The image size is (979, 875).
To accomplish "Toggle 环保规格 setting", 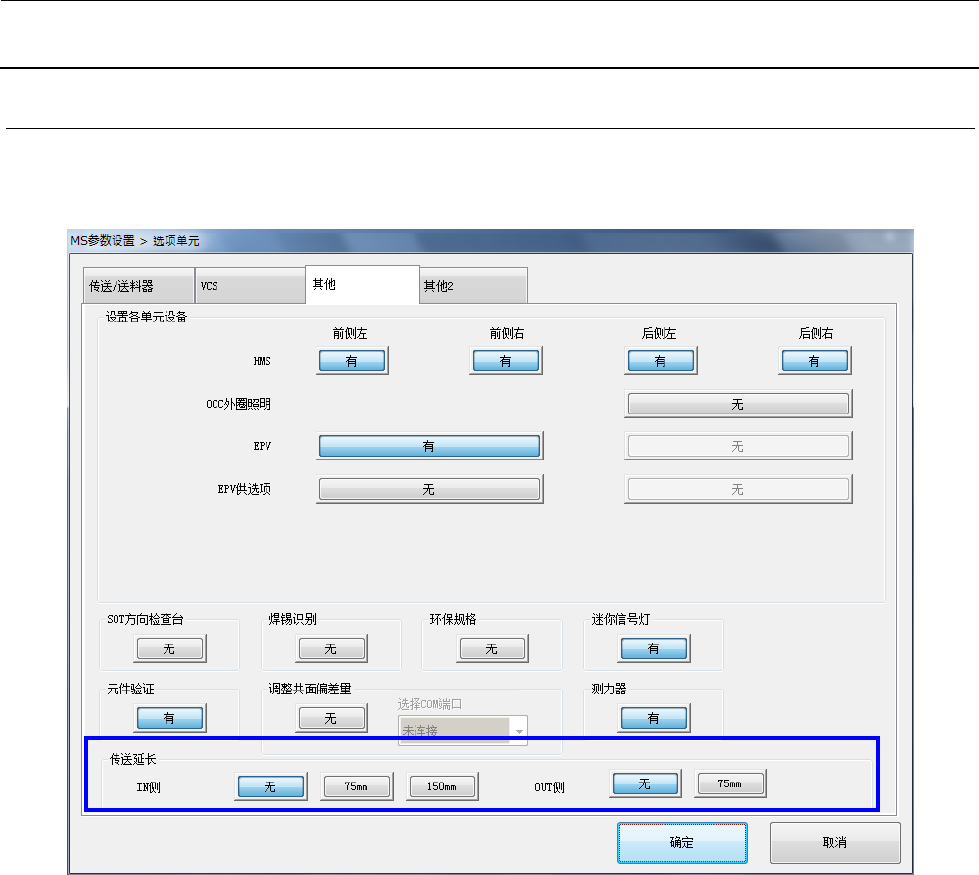I will [493, 648].
